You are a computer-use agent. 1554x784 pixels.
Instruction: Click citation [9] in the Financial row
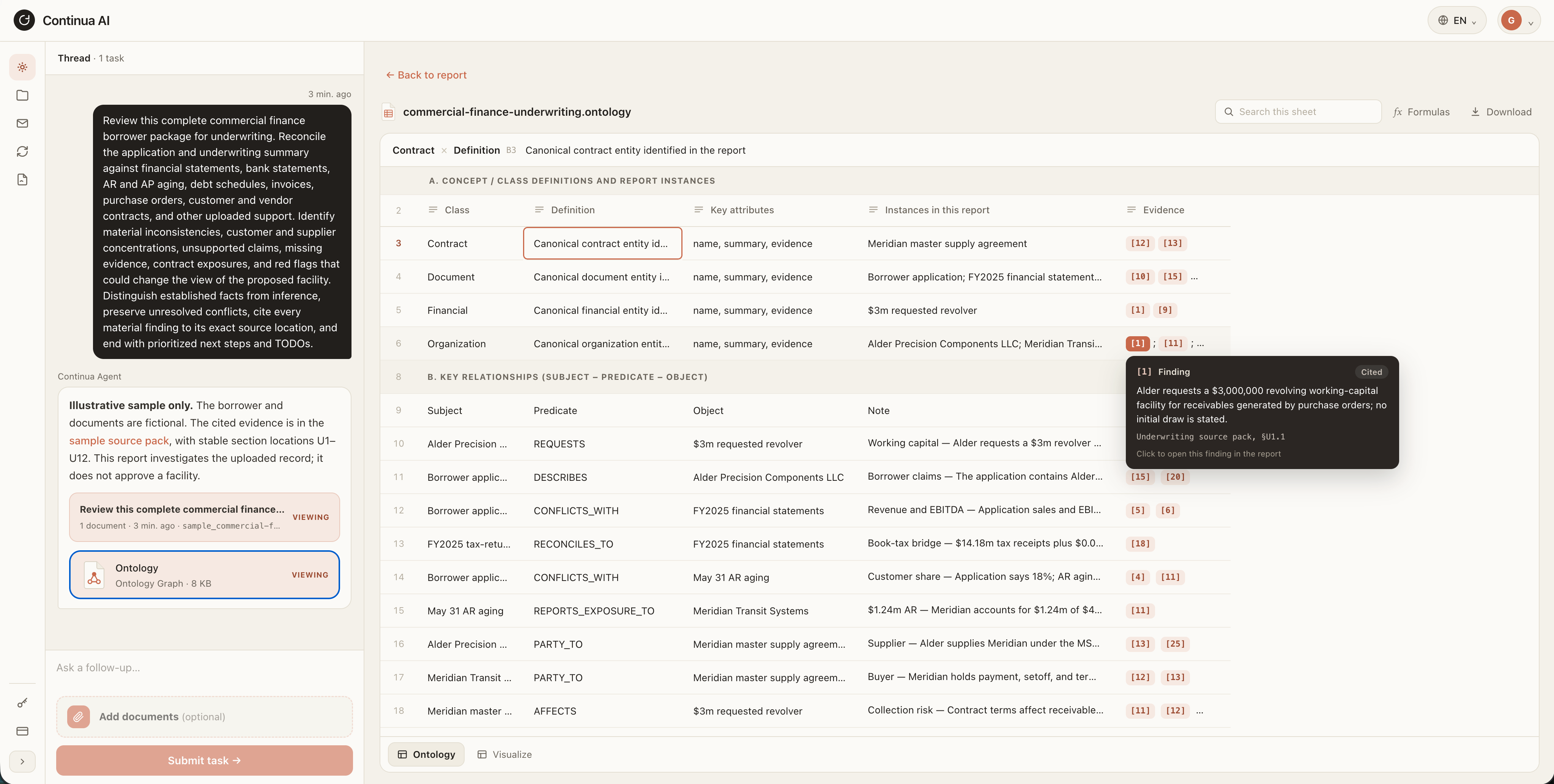[x=1164, y=310]
